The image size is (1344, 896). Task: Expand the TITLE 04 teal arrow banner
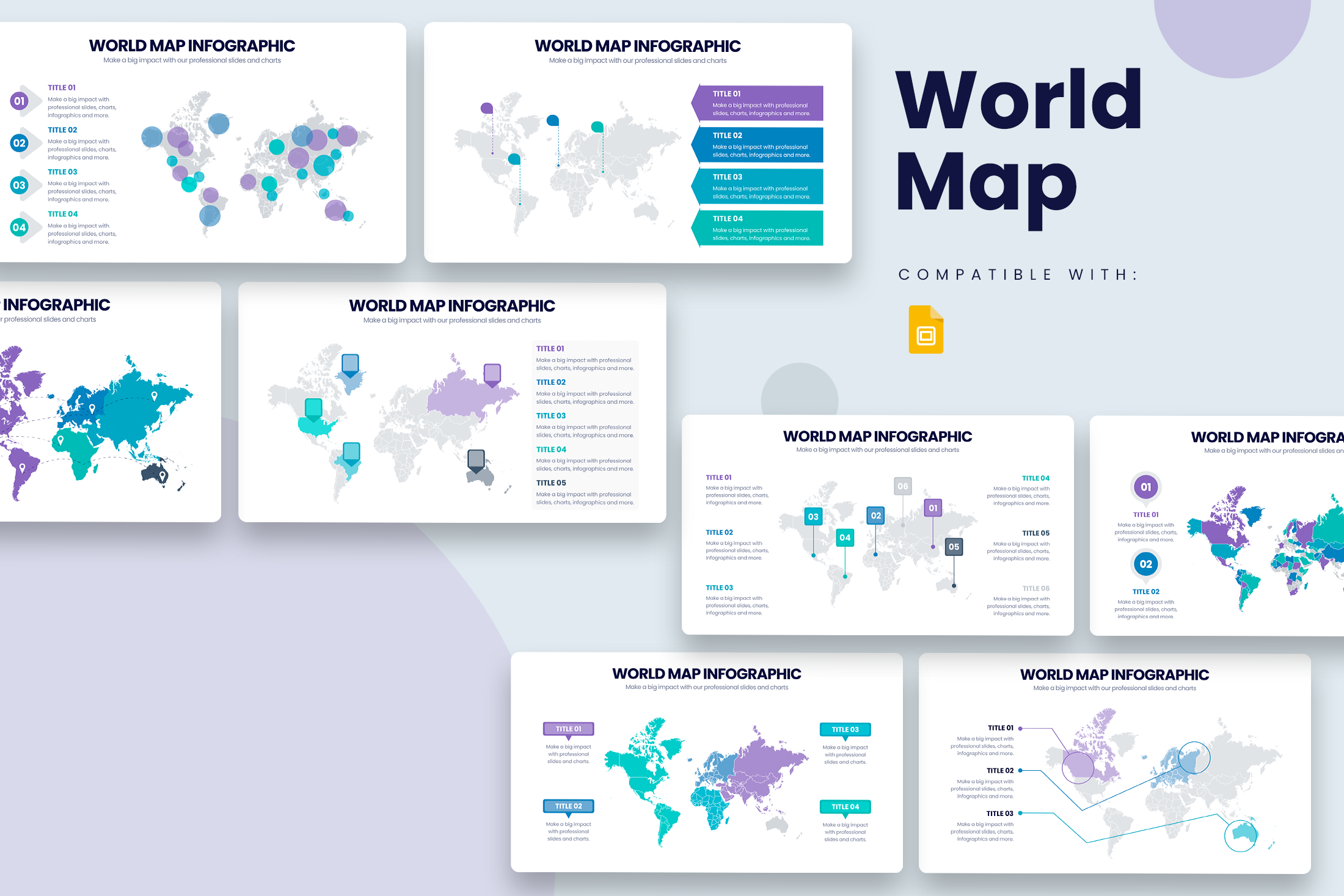click(759, 228)
